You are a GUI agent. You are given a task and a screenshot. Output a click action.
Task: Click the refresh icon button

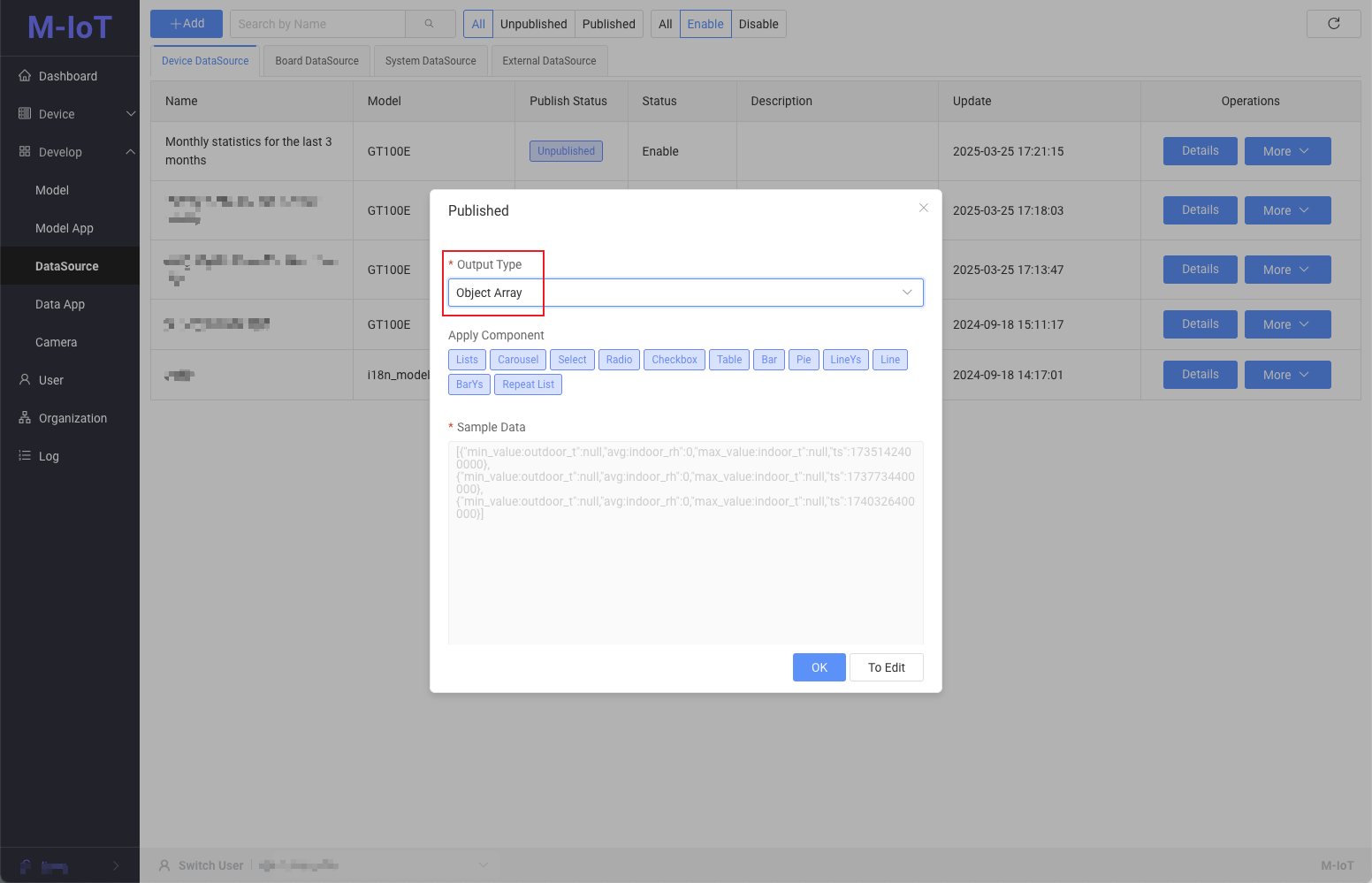tap(1333, 24)
